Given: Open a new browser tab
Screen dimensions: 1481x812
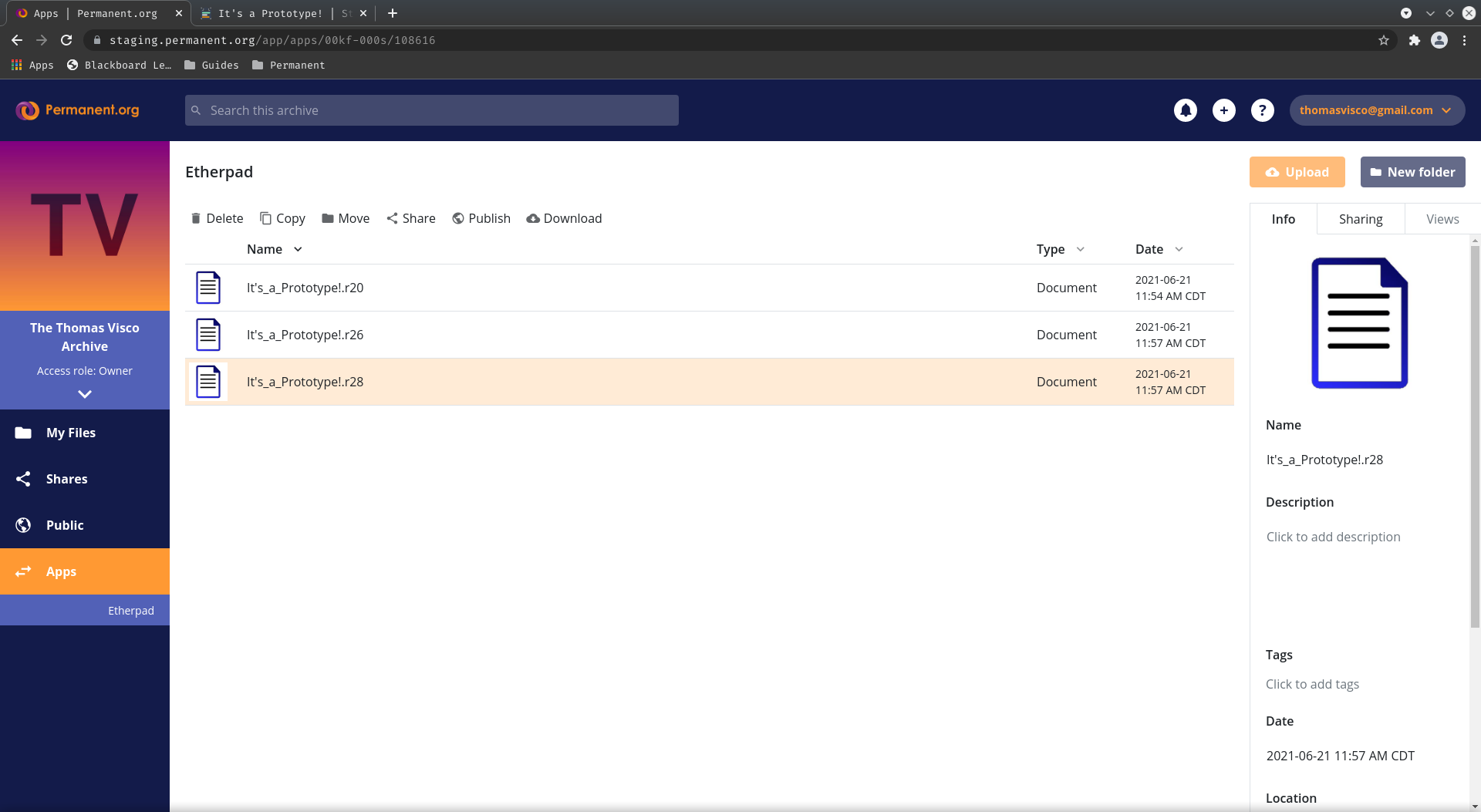Looking at the screenshot, I should (393, 13).
